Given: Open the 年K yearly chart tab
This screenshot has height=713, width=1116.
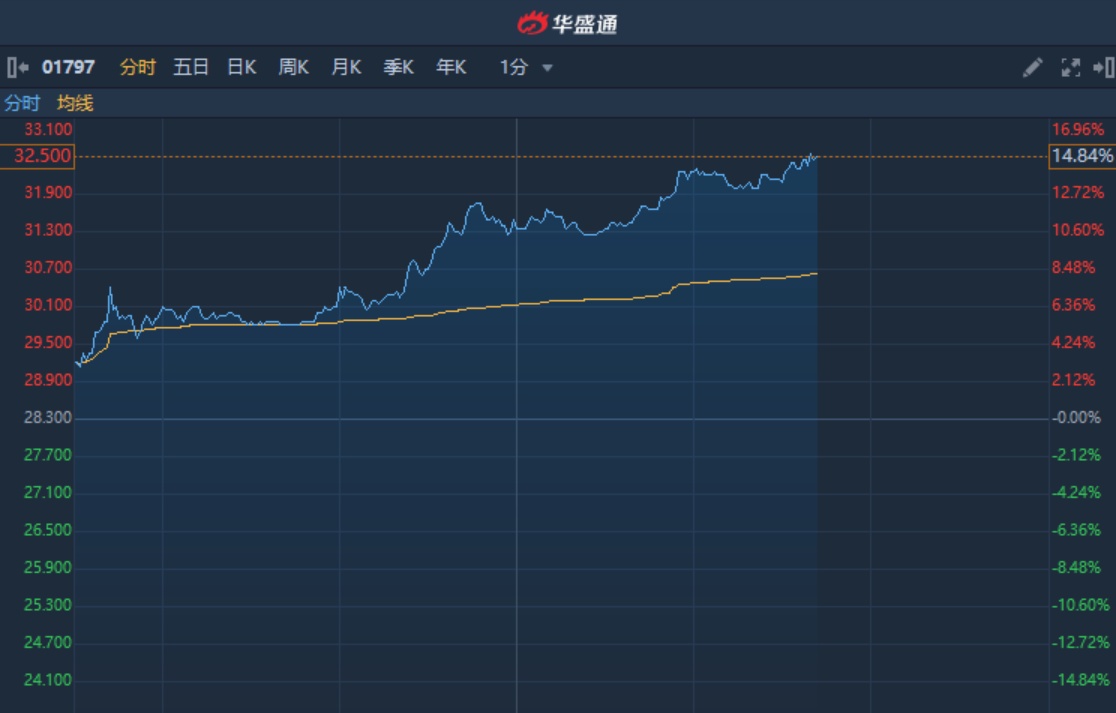Looking at the screenshot, I should 451,68.
